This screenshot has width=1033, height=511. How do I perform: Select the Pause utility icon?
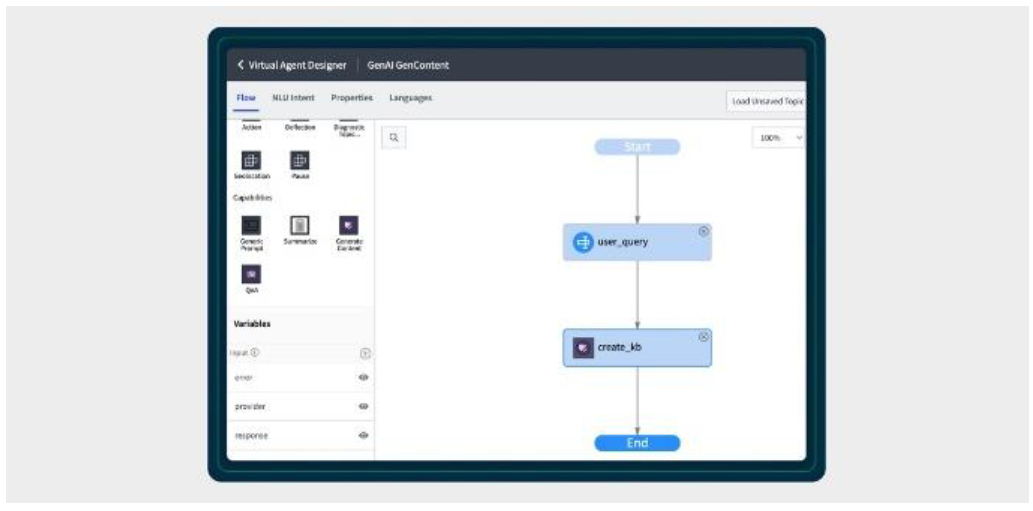click(x=300, y=160)
